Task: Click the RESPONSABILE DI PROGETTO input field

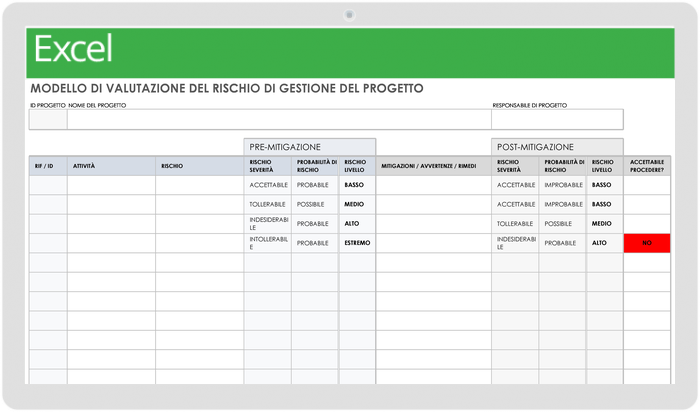Action: coord(557,120)
